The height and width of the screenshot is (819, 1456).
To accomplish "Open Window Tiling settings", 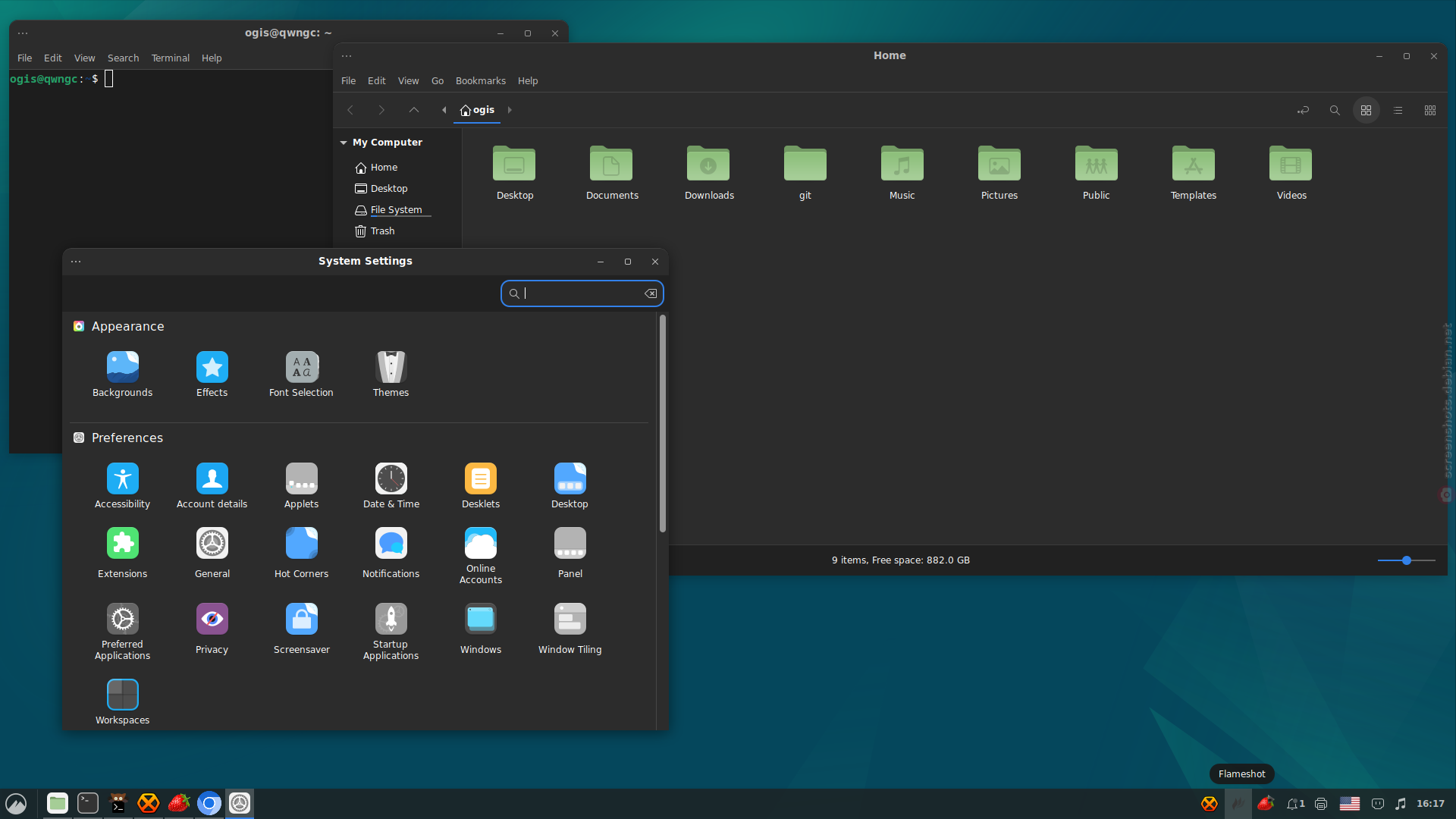I will pos(570,629).
